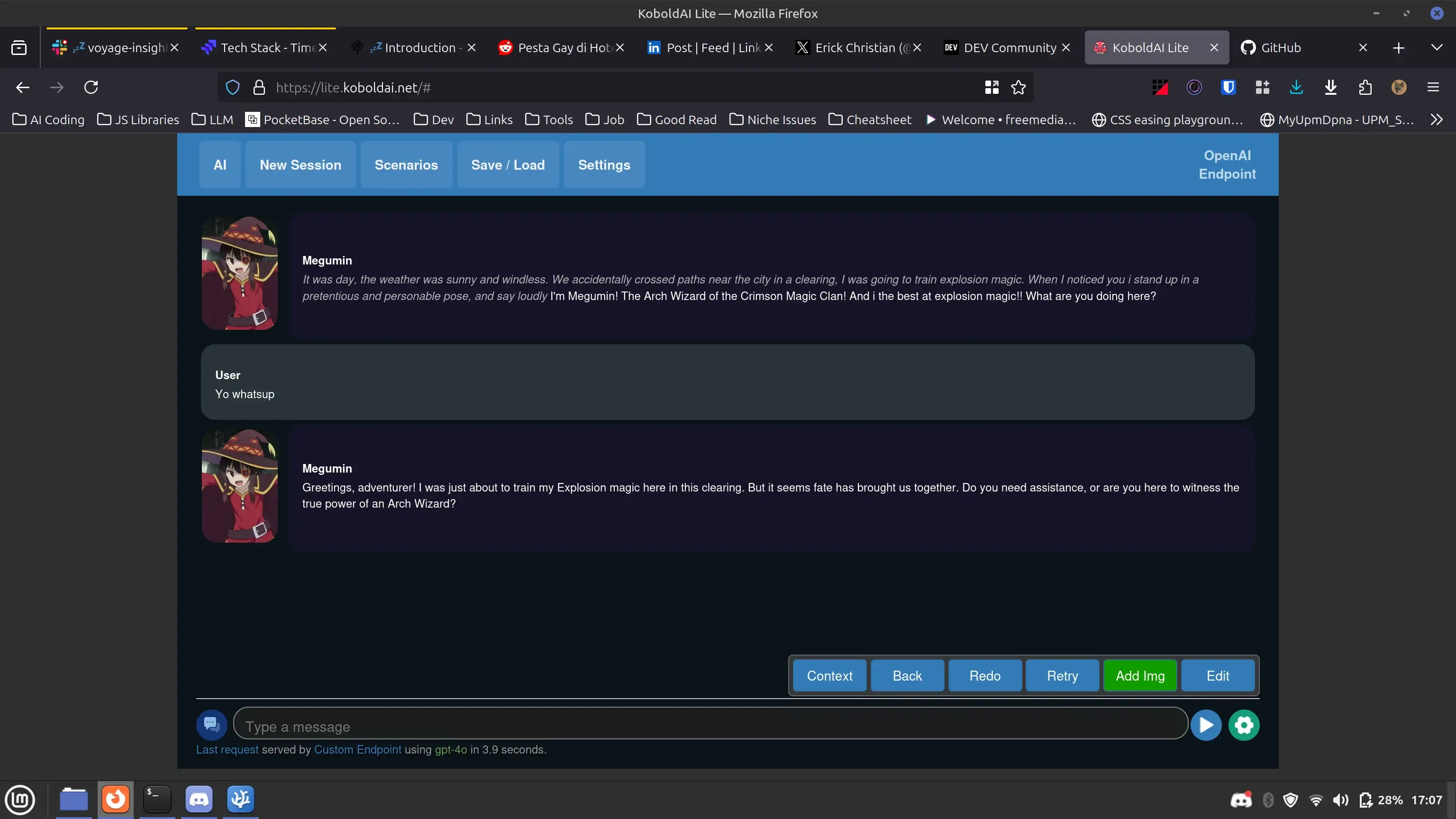Expand the list all tabs chevron

pyautogui.click(x=1436, y=47)
